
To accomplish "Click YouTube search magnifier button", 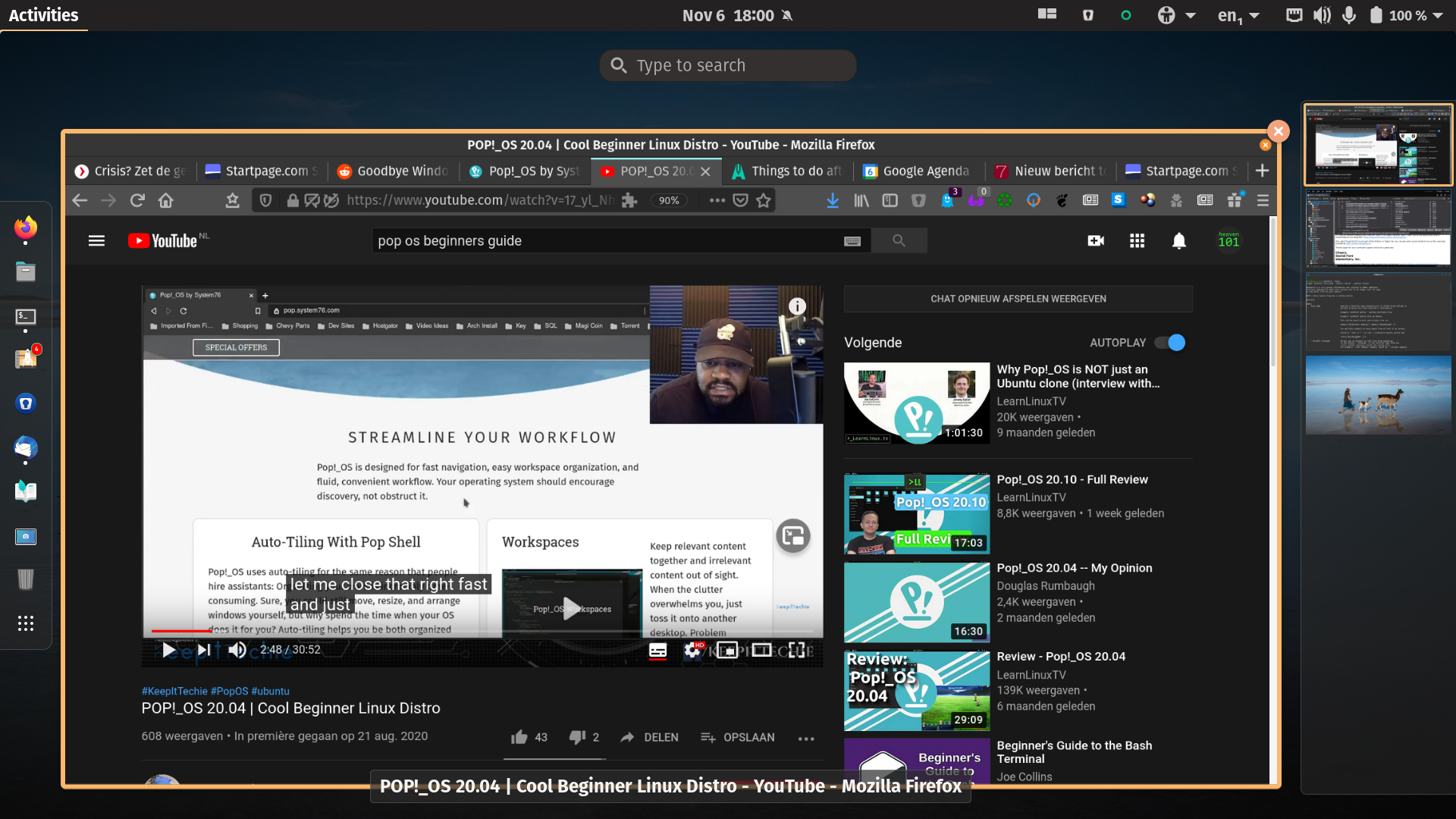I will pos(899,240).
